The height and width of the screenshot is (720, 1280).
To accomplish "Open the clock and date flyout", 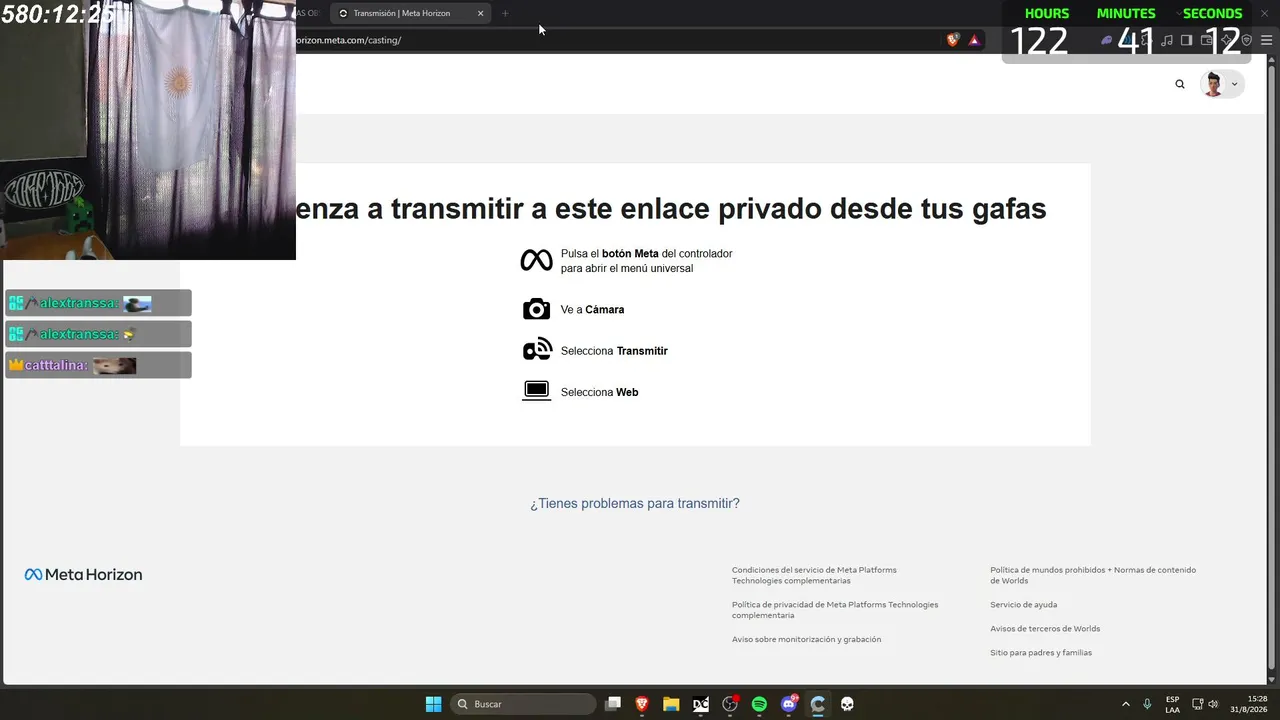I will click(x=1250, y=704).
